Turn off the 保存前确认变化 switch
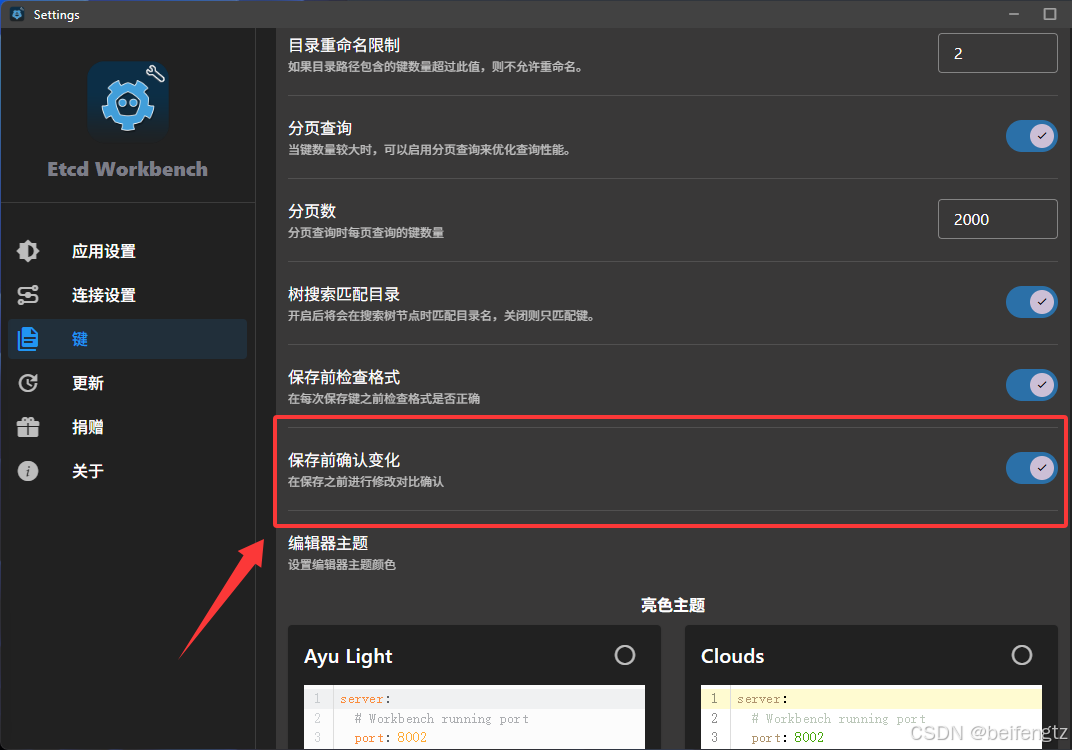 tap(1031, 468)
